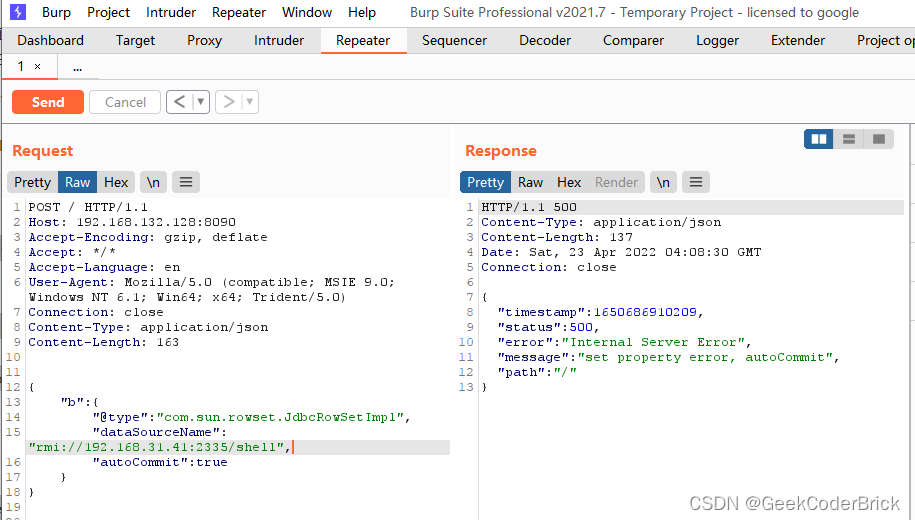The height and width of the screenshot is (520, 915).
Task: Click the response Content-Type header
Action: click(x=601, y=222)
